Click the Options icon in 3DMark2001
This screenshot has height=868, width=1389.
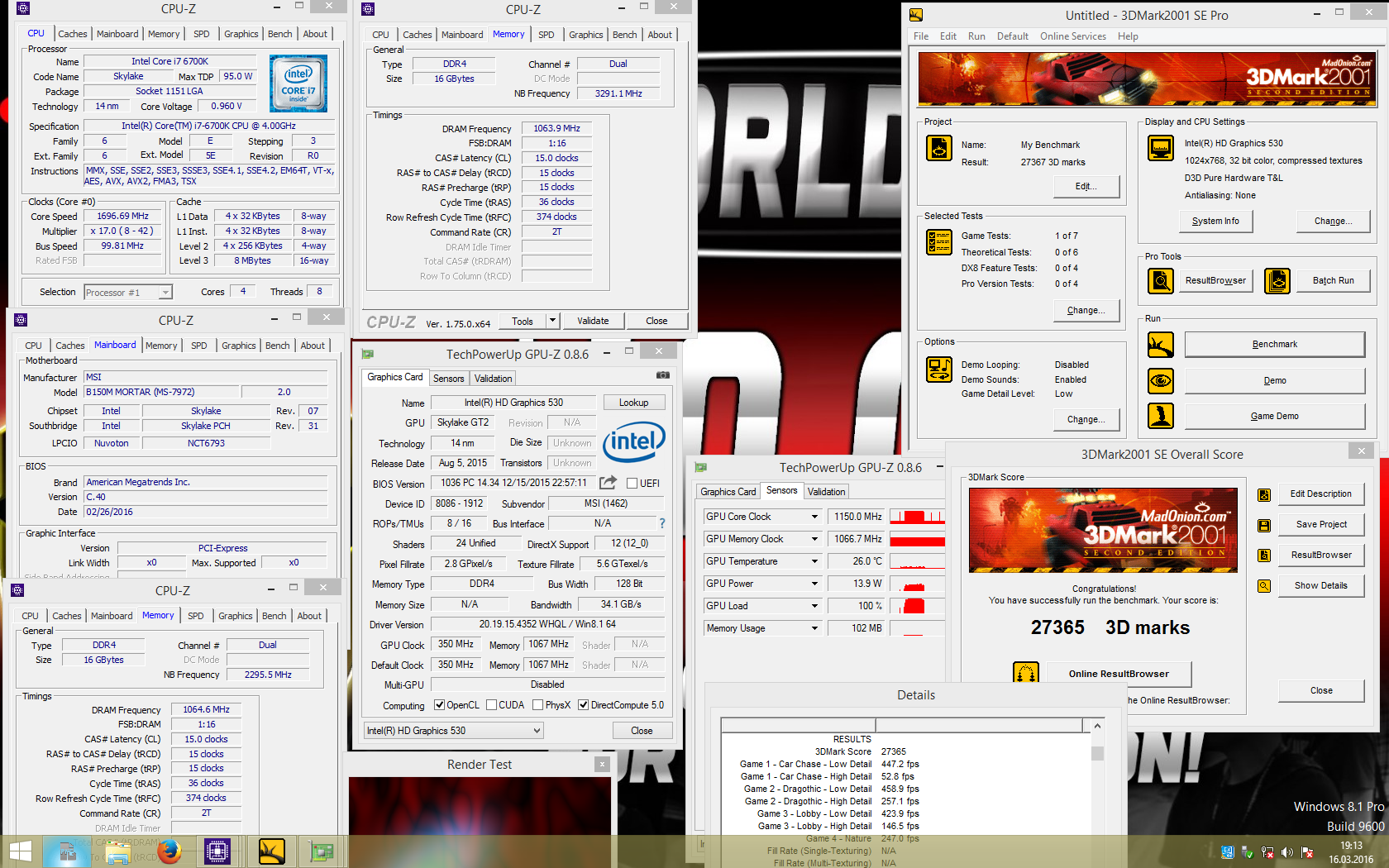pyautogui.click(x=939, y=369)
